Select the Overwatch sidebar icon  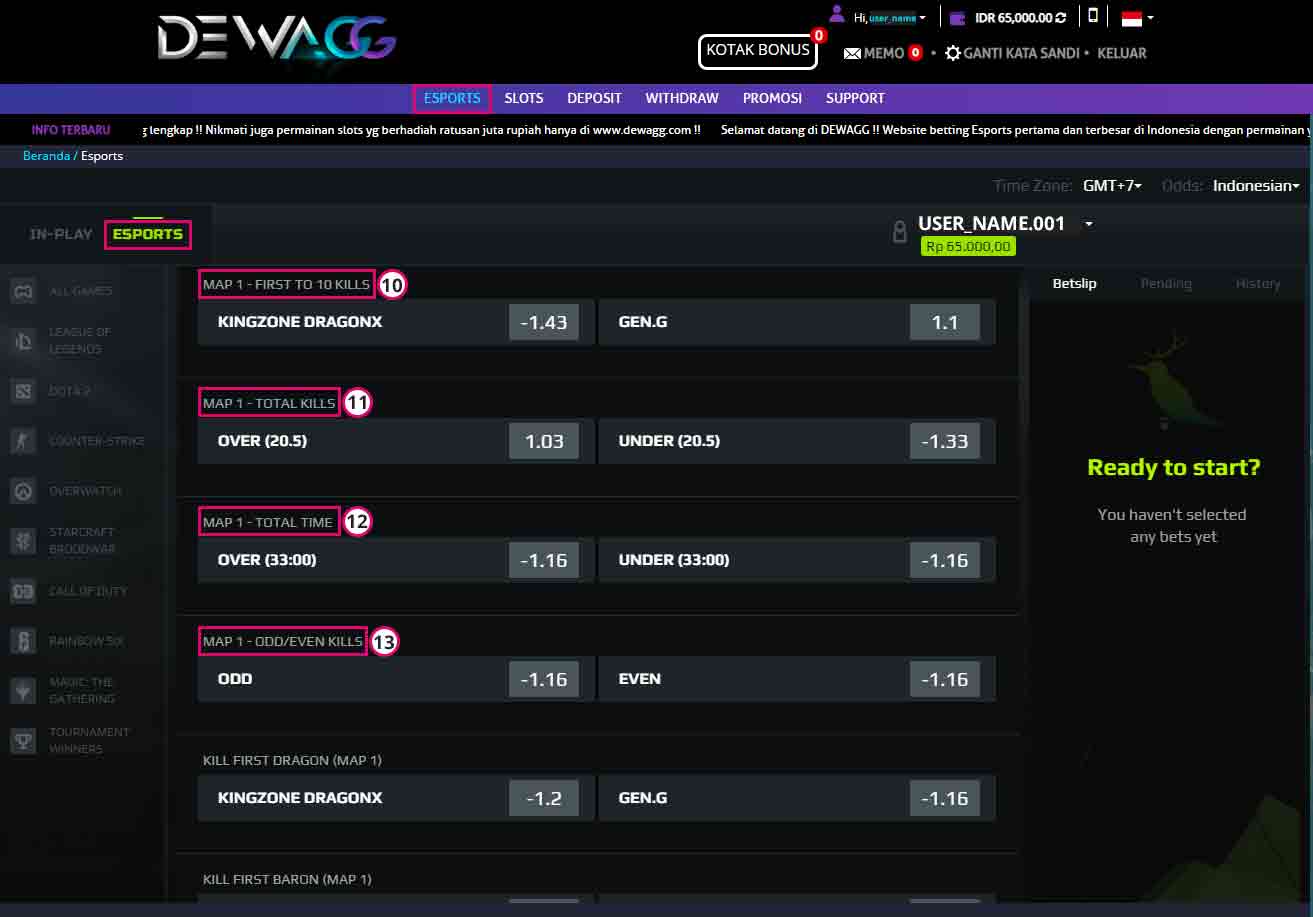click(x=23, y=491)
